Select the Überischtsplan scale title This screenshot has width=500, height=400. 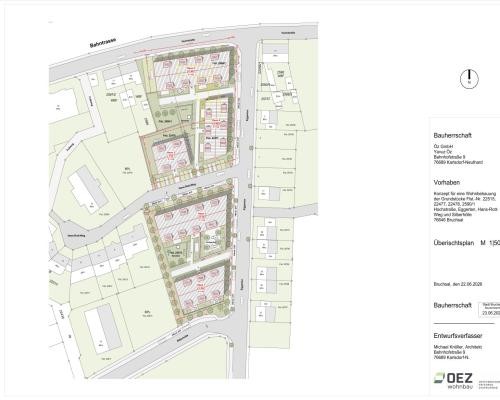[x=467, y=243]
